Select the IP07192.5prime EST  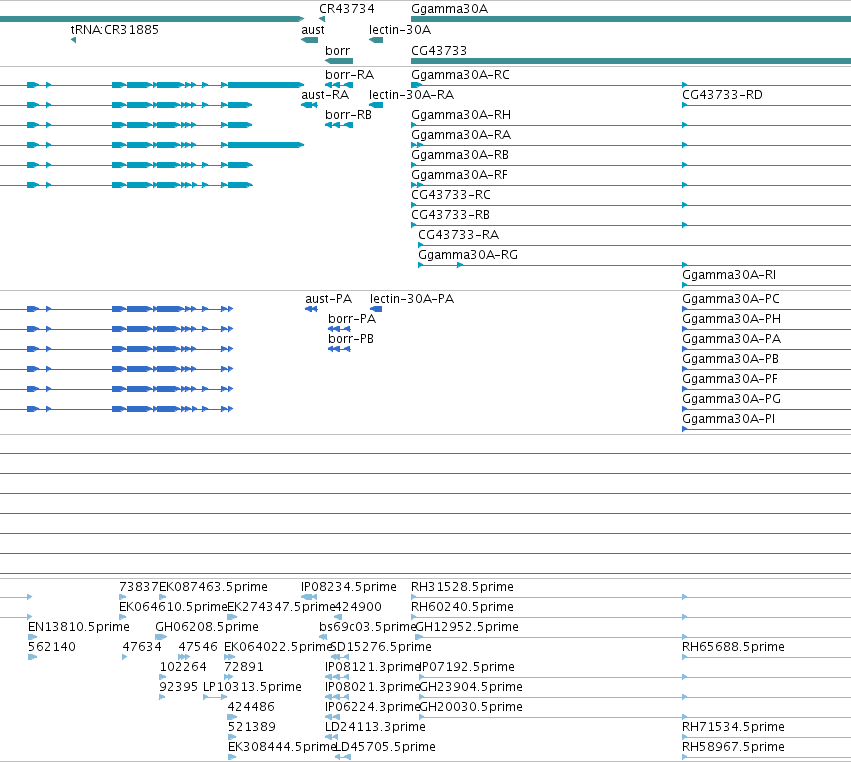(x=636, y=677)
